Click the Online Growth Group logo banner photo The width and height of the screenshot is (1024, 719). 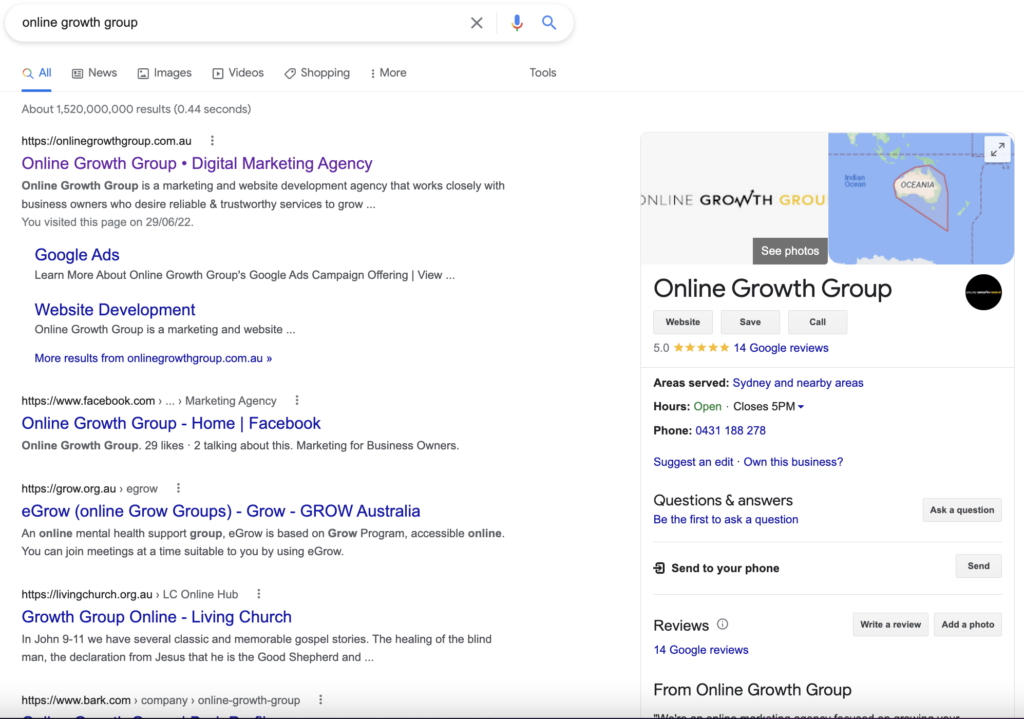(734, 199)
